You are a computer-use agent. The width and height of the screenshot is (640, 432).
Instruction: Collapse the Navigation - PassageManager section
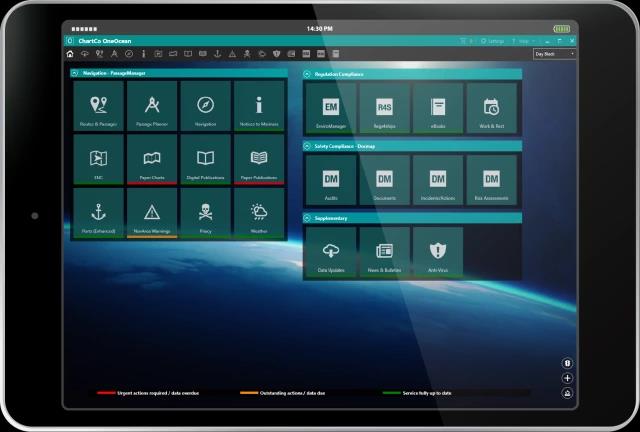75,73
